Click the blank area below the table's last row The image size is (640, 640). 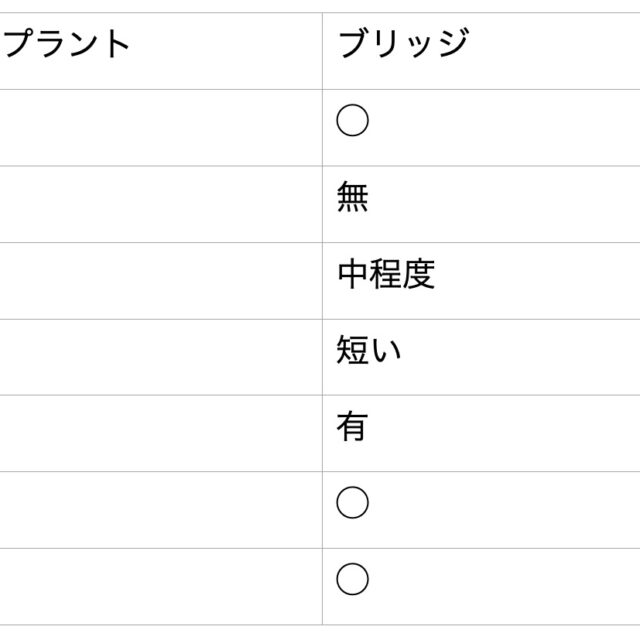pyautogui.click(x=320, y=632)
